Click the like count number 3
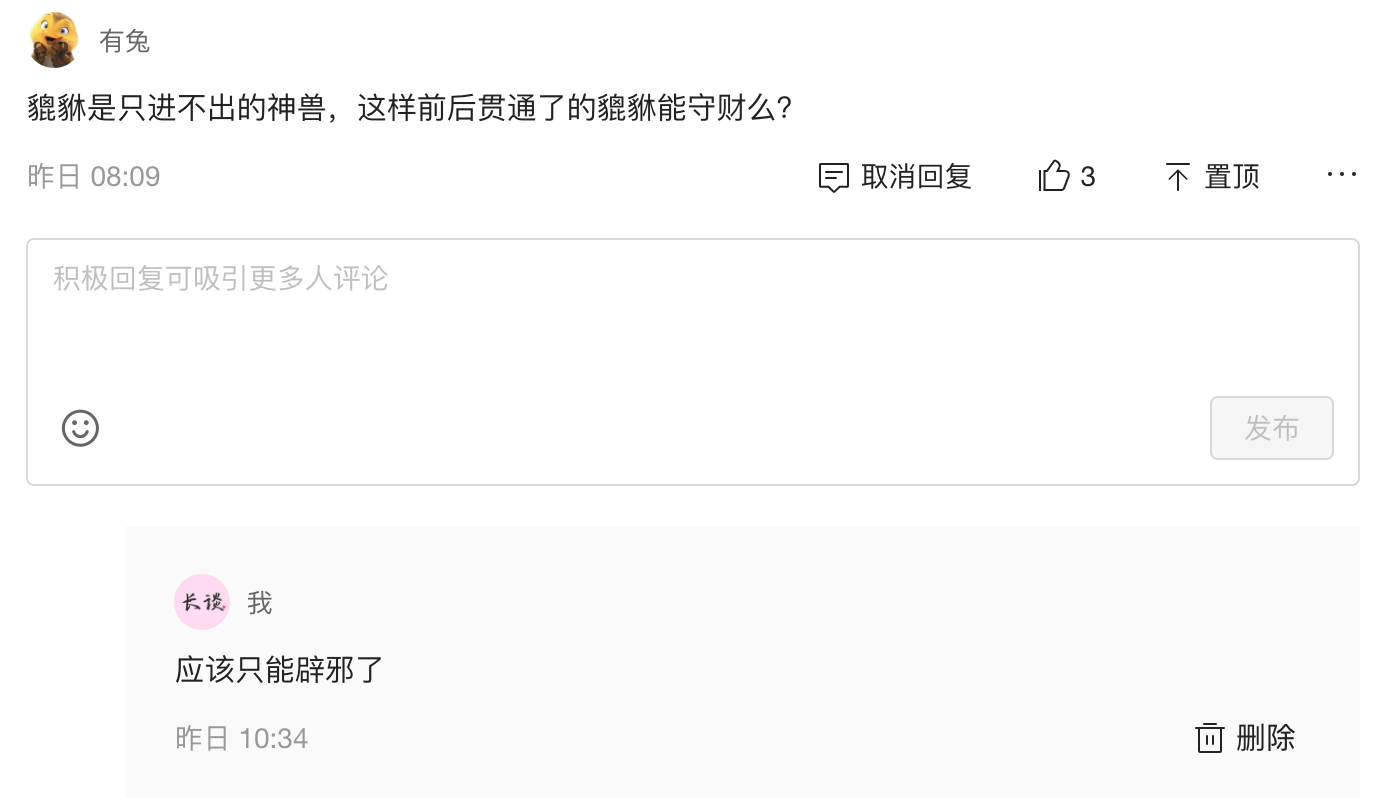This screenshot has height=798, width=1390. click(x=1090, y=176)
